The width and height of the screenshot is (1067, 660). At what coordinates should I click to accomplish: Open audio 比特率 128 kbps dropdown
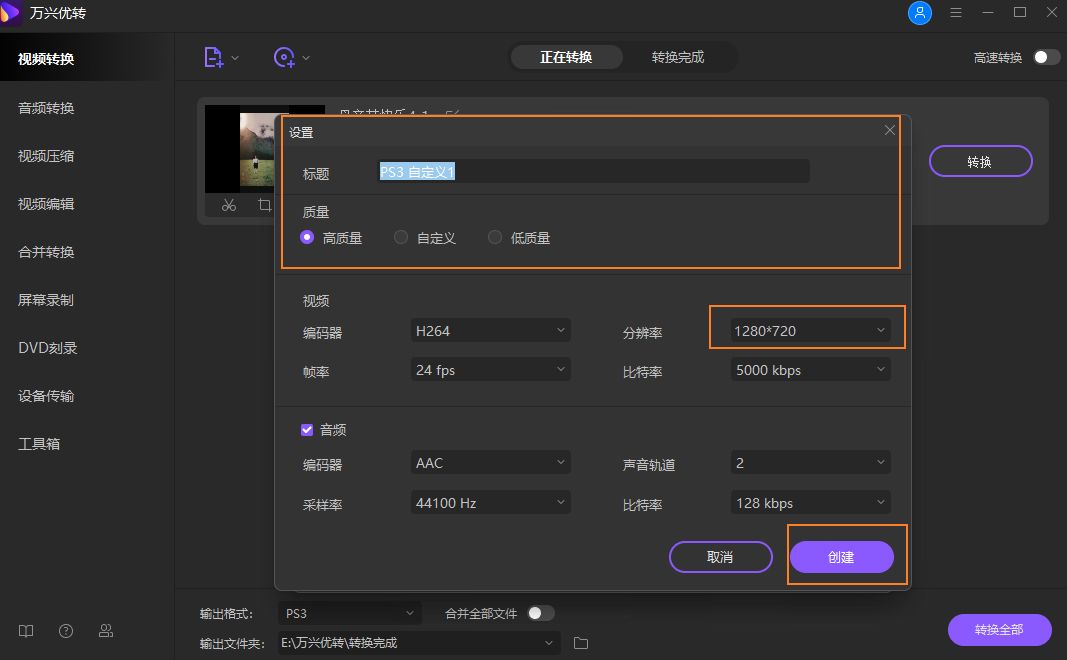click(810, 503)
